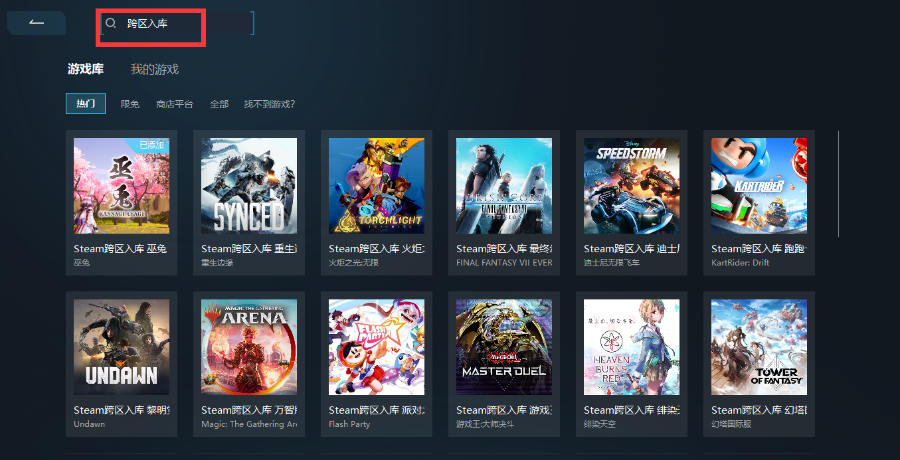Screen dimensions: 900x460
Task: Click the subtitle text 绯染天空
Action: click(600, 424)
